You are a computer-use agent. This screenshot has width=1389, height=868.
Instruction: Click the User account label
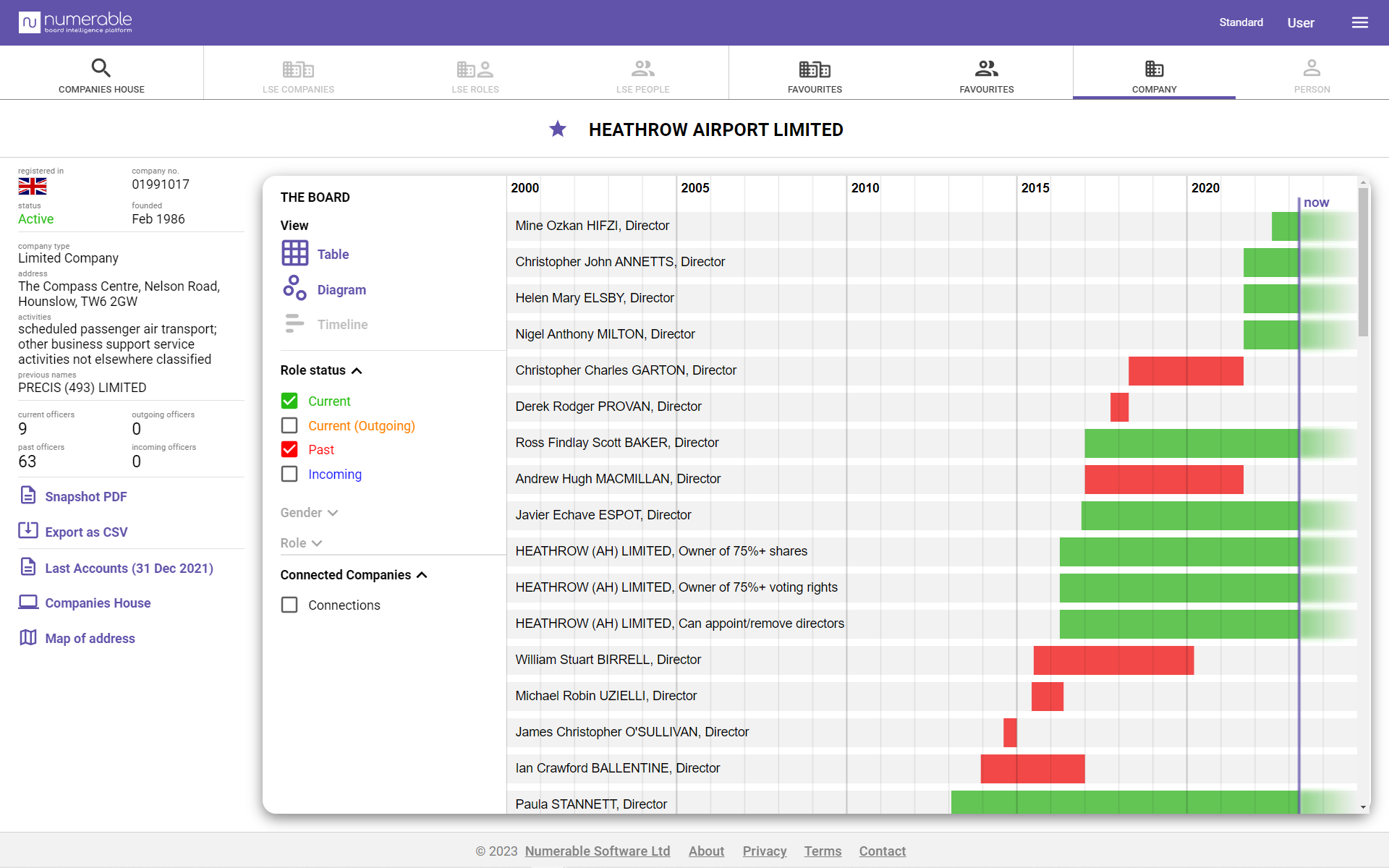1300,23
